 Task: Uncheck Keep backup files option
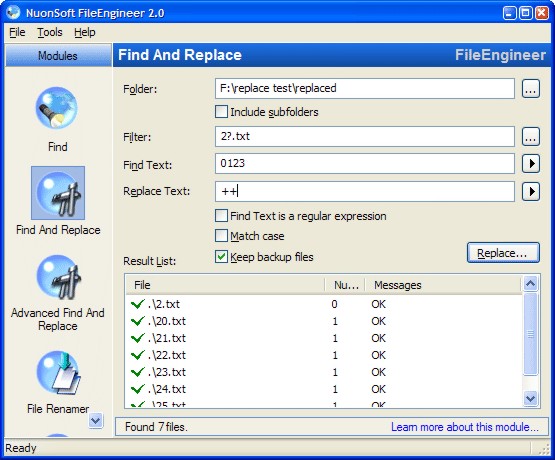coord(221,257)
